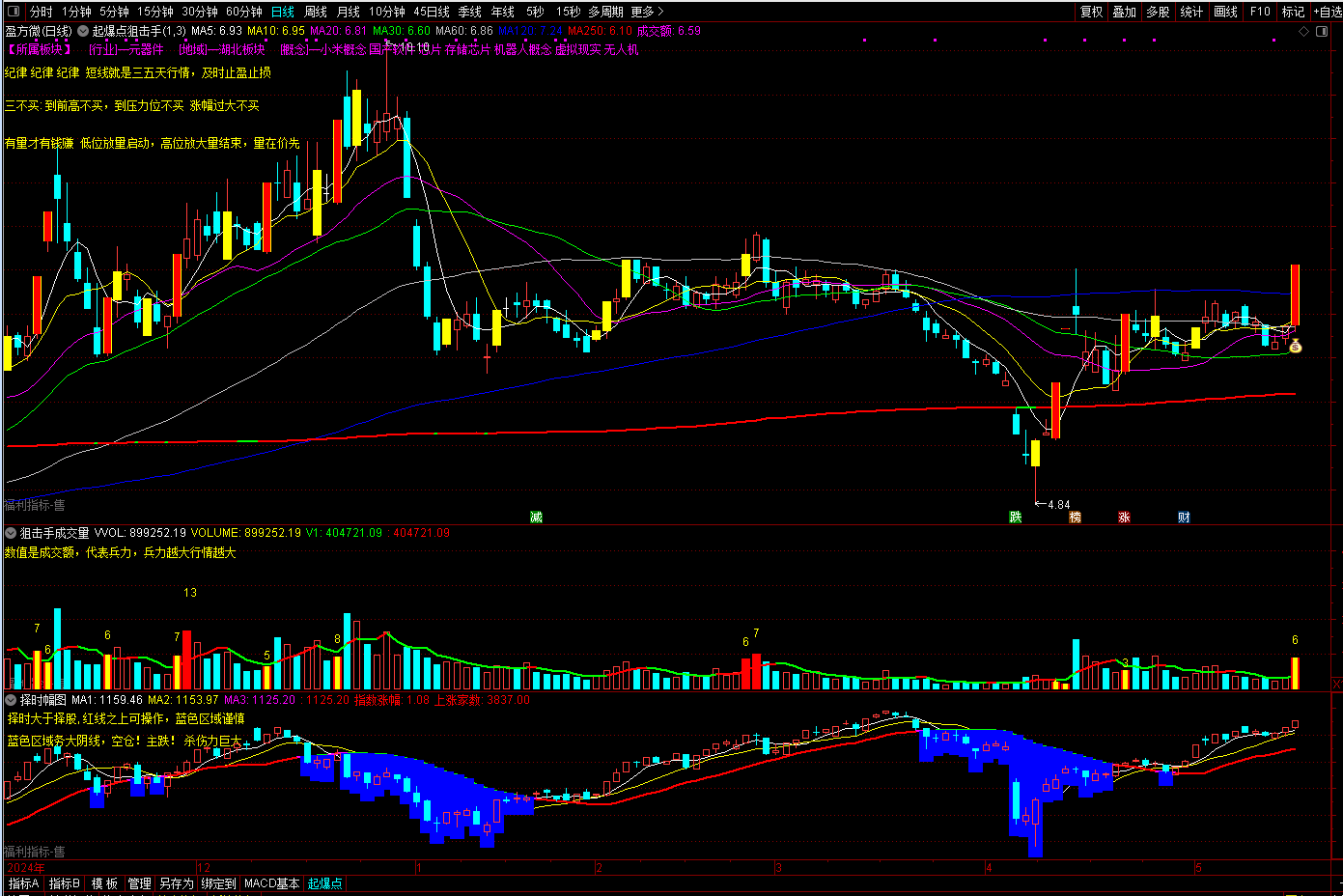
Task: Select the MACD基本 indicator tab at bottom
Action: (271, 883)
